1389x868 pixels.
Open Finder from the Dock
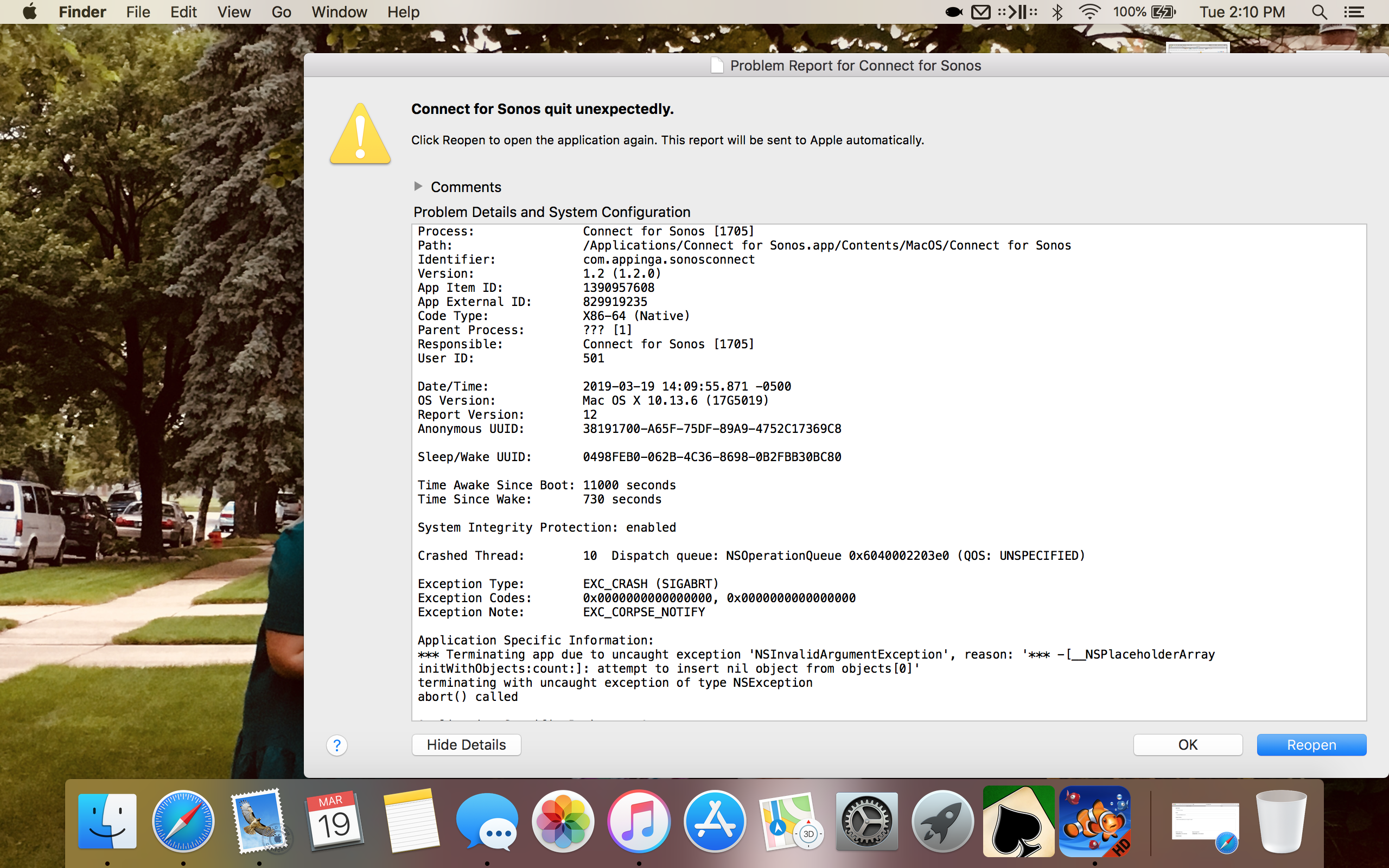[x=107, y=821]
